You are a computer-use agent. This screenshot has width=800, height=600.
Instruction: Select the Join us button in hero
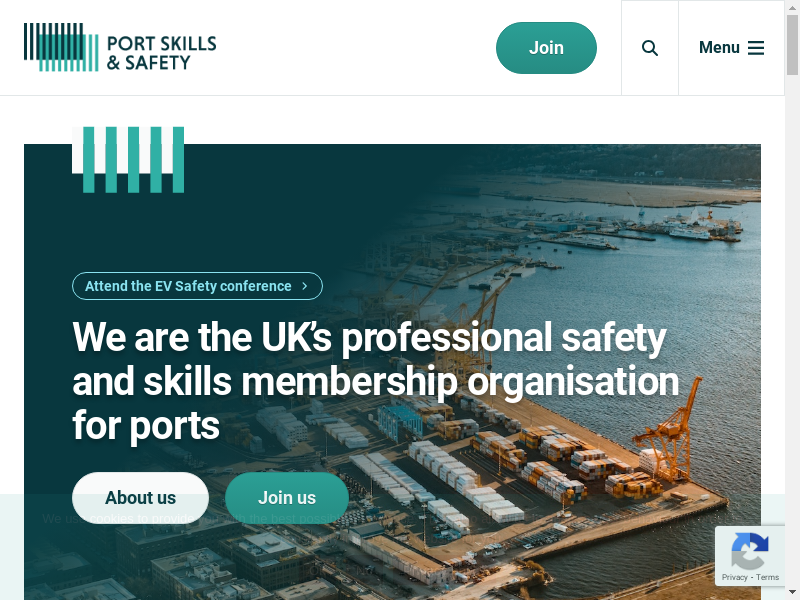point(287,498)
